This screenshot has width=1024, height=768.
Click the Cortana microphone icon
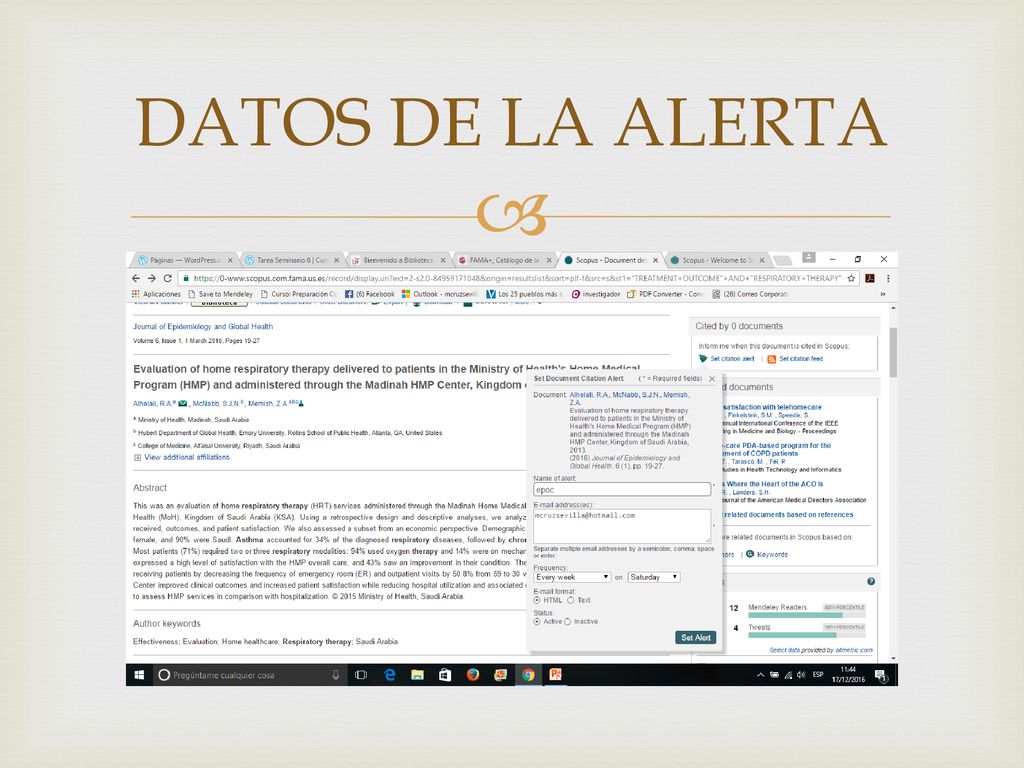336,675
